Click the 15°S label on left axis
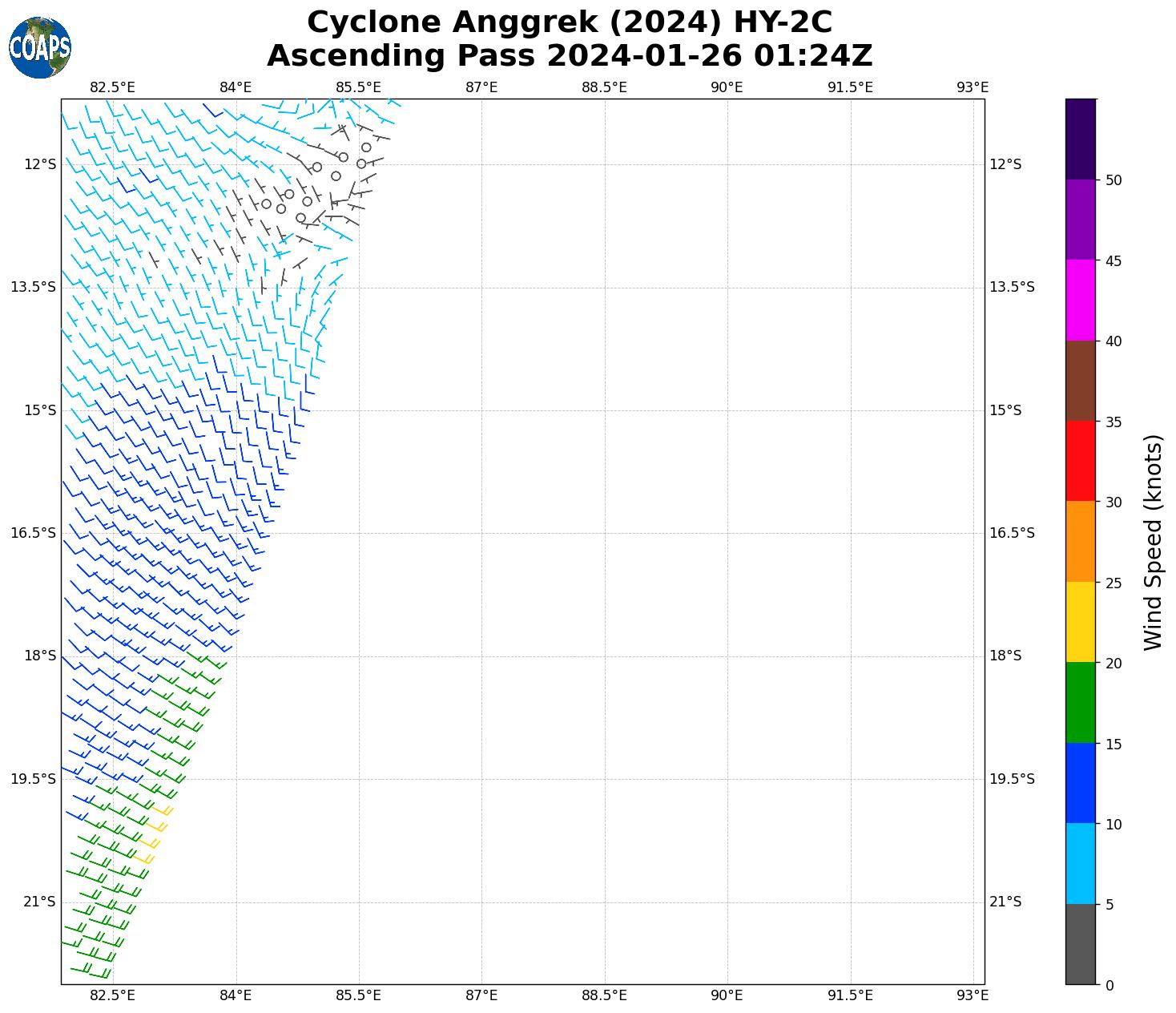 [x=40, y=410]
